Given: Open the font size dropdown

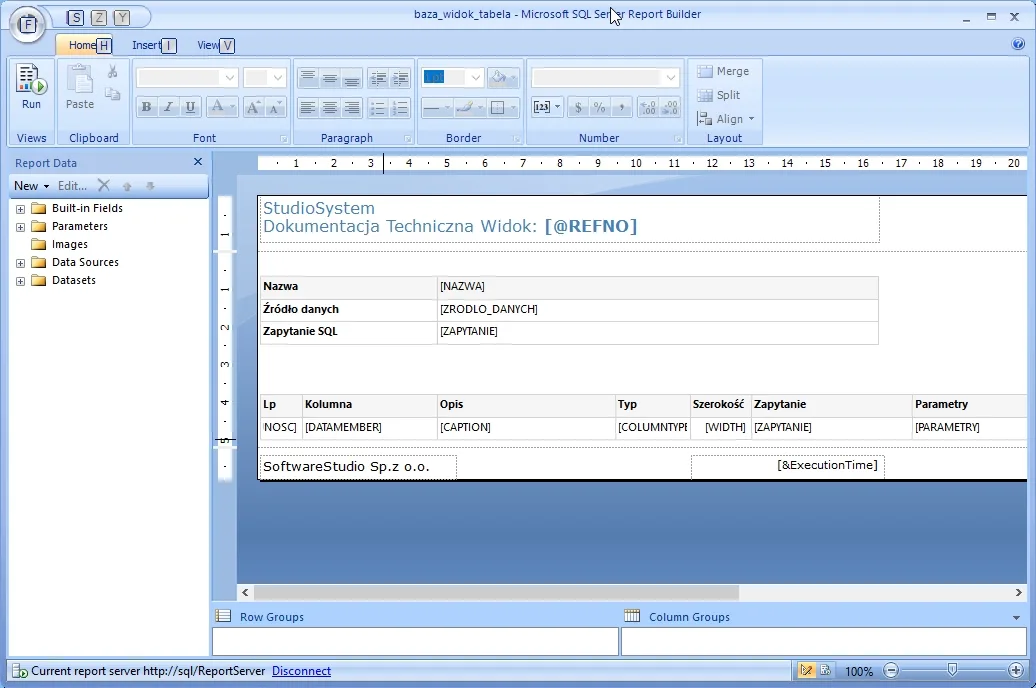Looking at the screenshot, I should pos(278,78).
